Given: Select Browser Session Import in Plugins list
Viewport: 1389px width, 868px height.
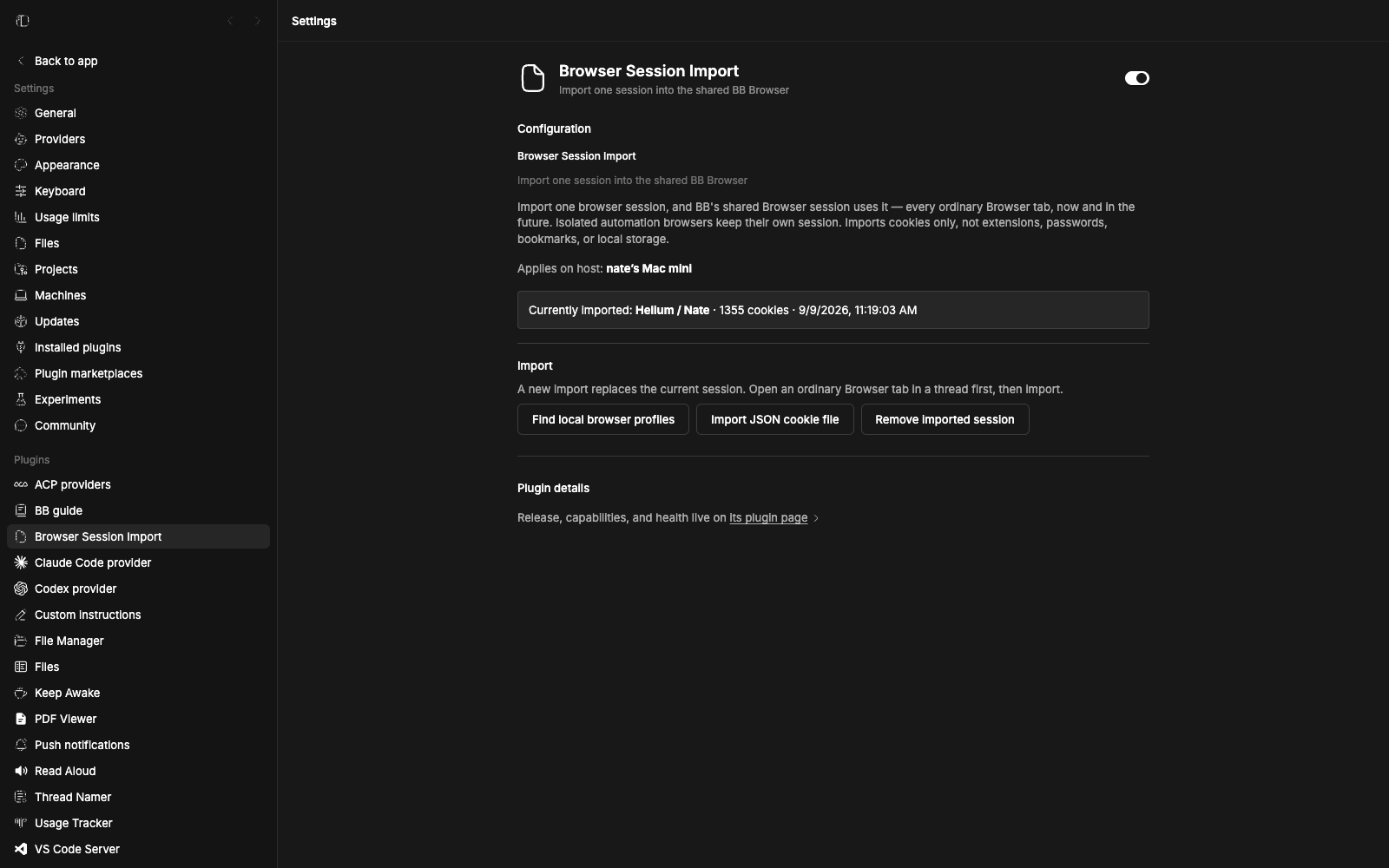Looking at the screenshot, I should [138, 536].
